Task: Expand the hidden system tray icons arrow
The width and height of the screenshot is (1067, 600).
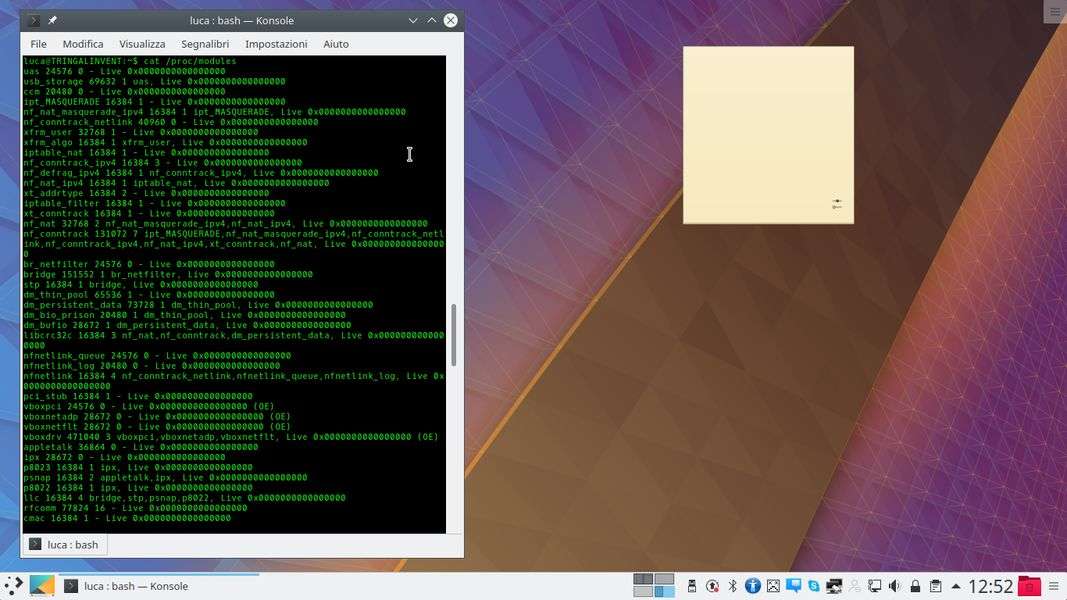Action: point(956,586)
